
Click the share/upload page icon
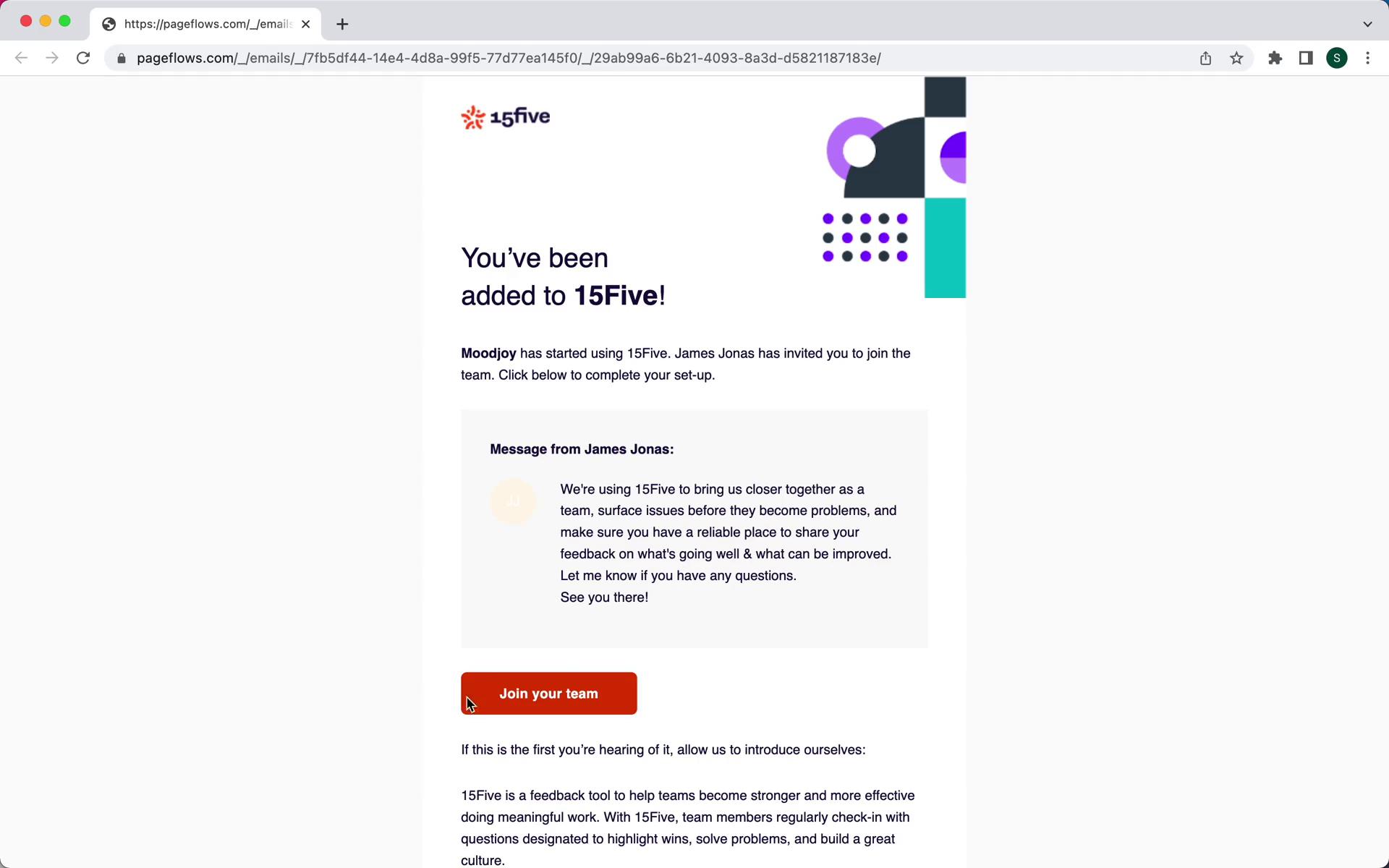point(1206,57)
